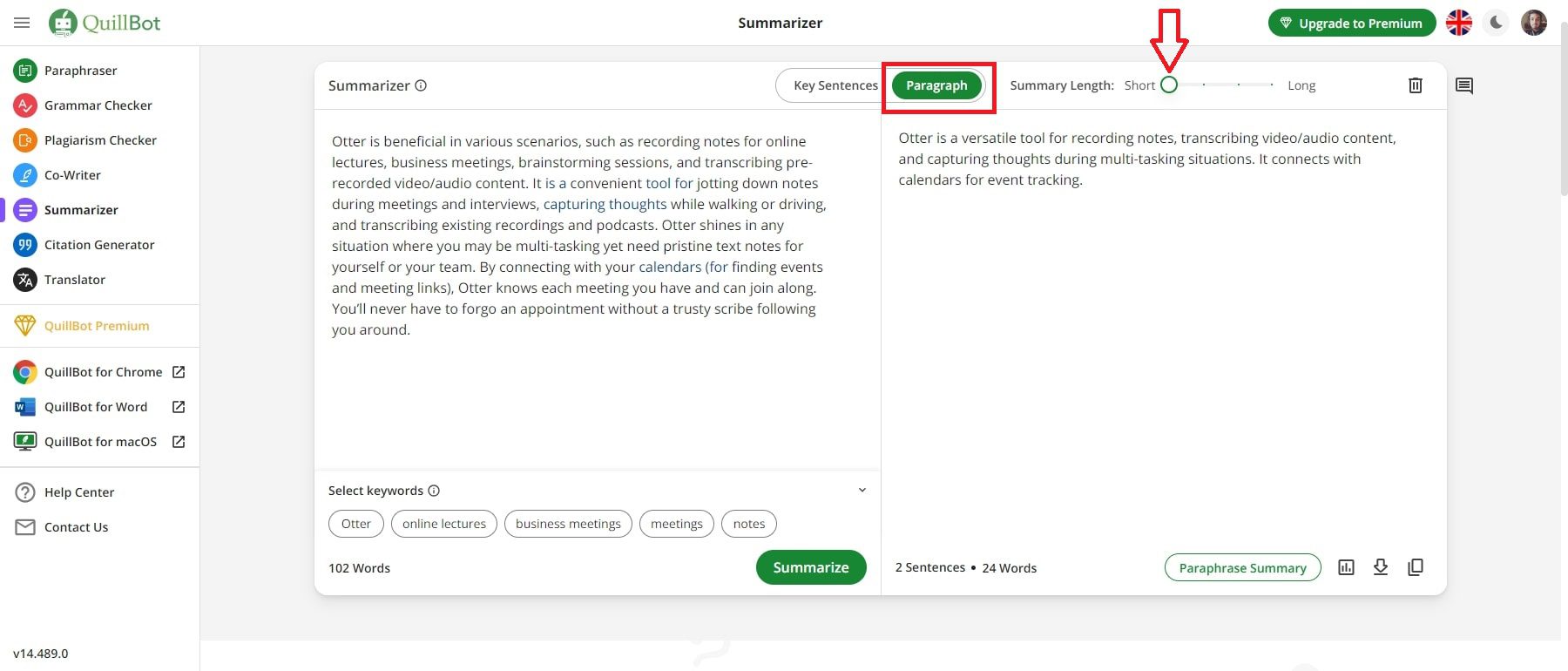Toggle dark mode with moon icon
Image resolution: width=1568 pixels, height=671 pixels.
click(1497, 23)
